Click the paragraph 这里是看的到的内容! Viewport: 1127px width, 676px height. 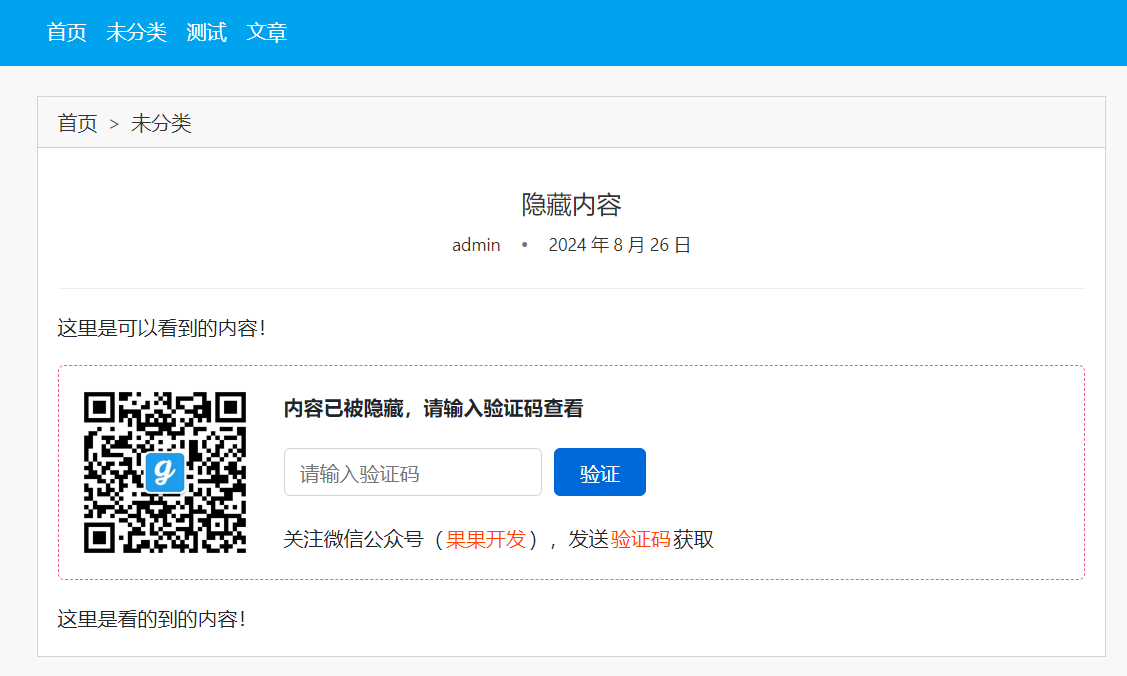click(x=152, y=619)
